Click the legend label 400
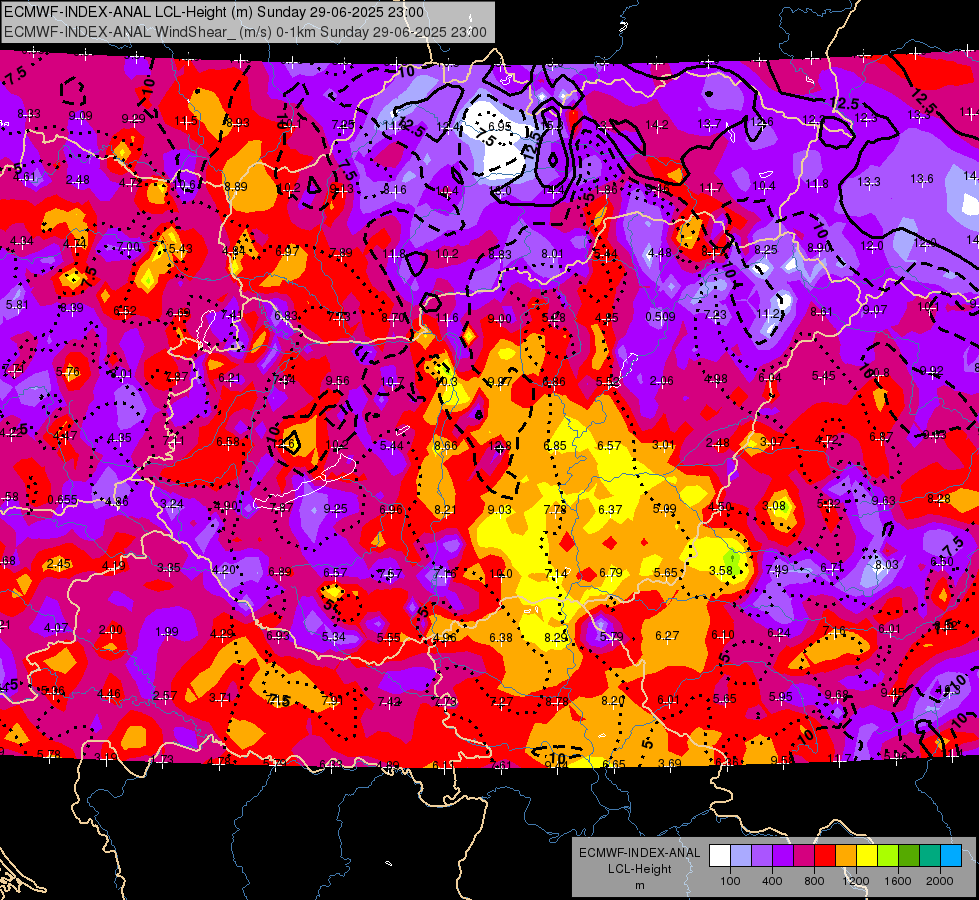 772,881
